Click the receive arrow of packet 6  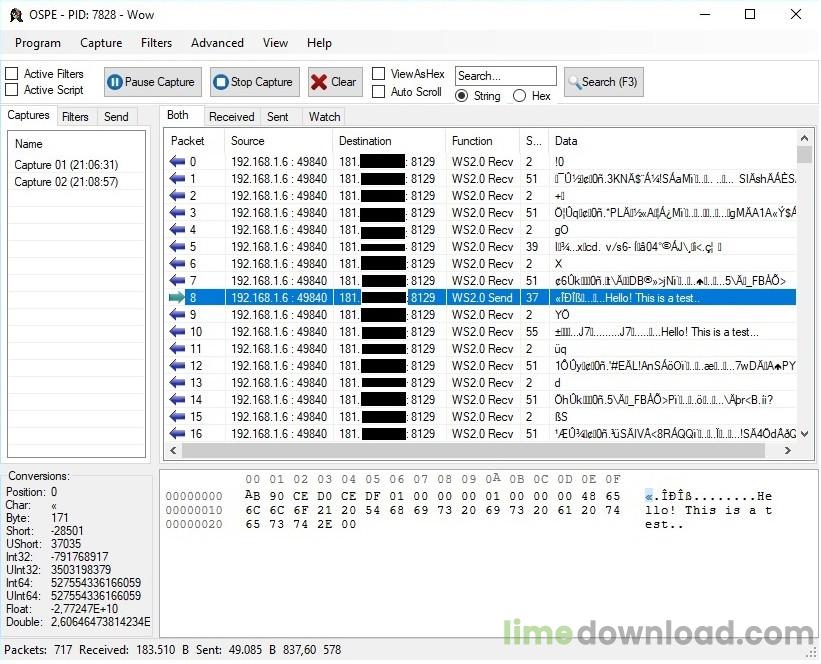pyautogui.click(x=177, y=263)
